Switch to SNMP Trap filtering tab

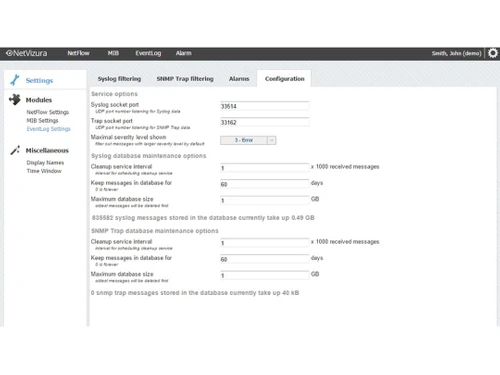click(185, 79)
